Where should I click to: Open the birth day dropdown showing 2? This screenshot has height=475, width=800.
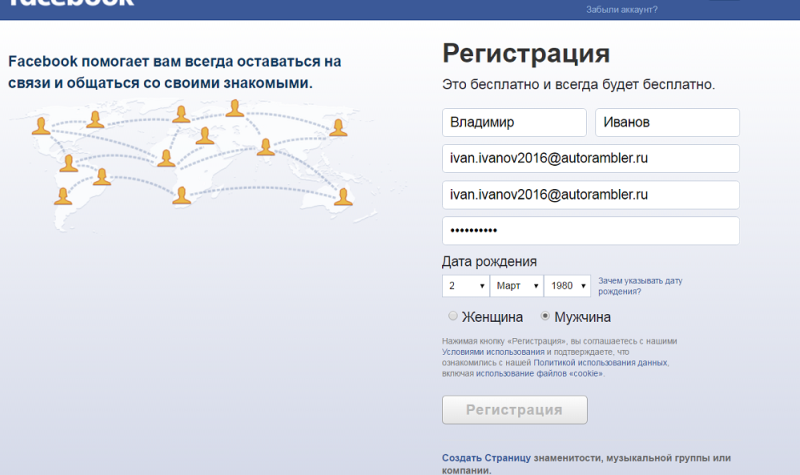(466, 286)
